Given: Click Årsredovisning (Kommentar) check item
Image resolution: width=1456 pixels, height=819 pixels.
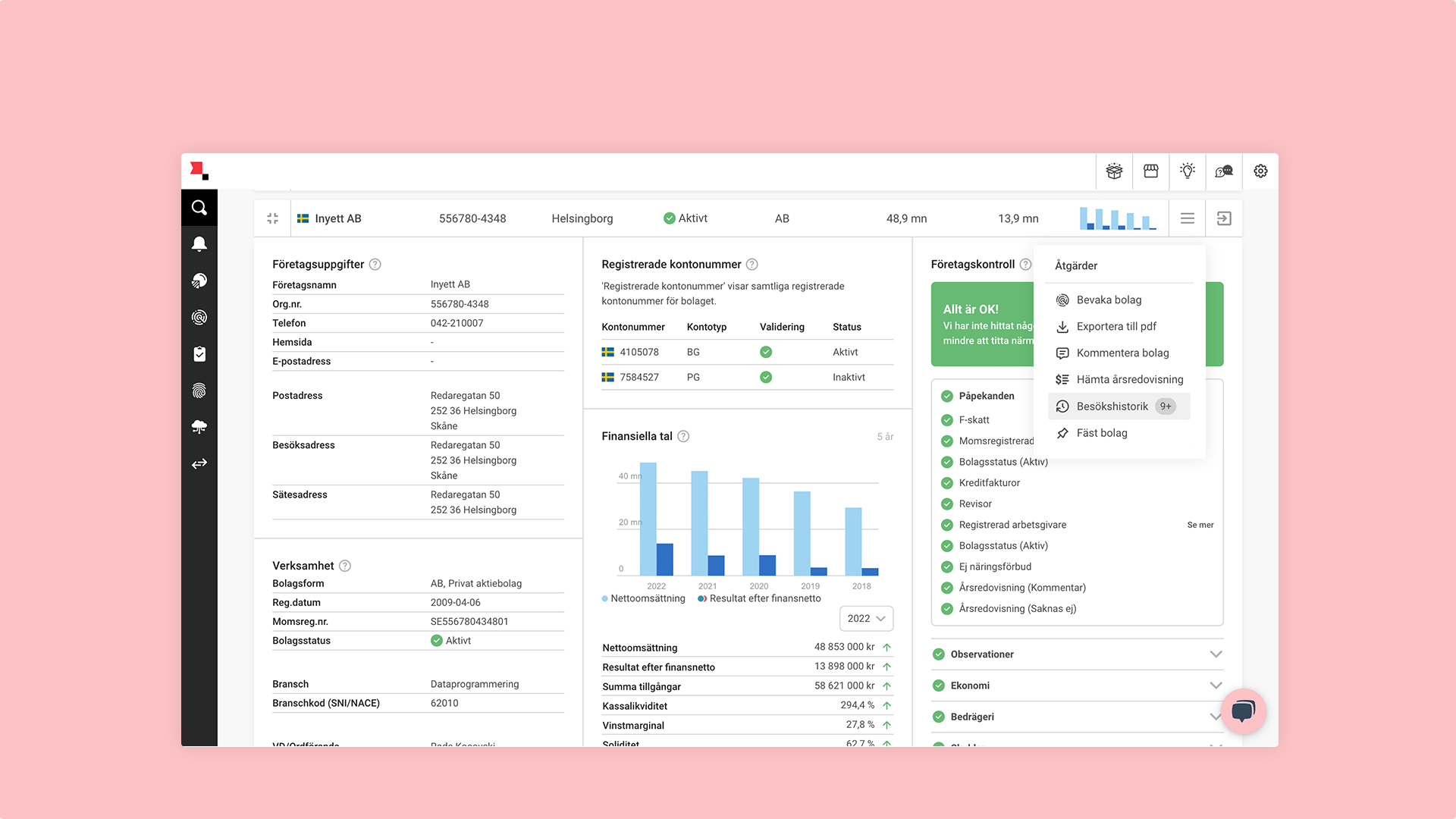Looking at the screenshot, I should click(1022, 588).
